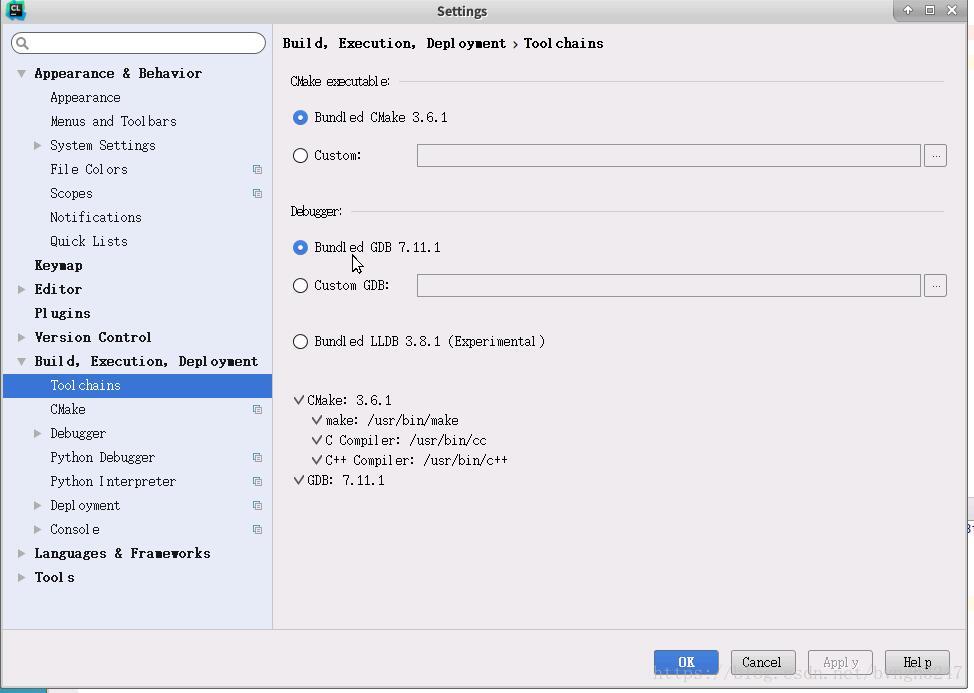Screen dimensions: 974x693
Task: Browse for a custom CMake executable
Action: pos(935,155)
